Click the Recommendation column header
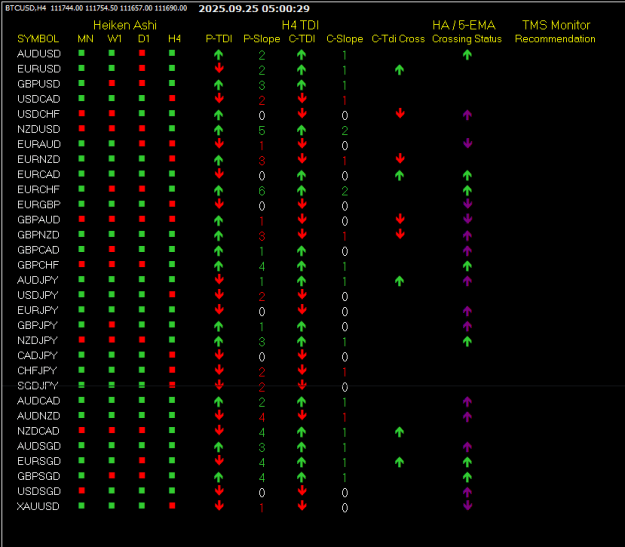 click(x=555, y=39)
